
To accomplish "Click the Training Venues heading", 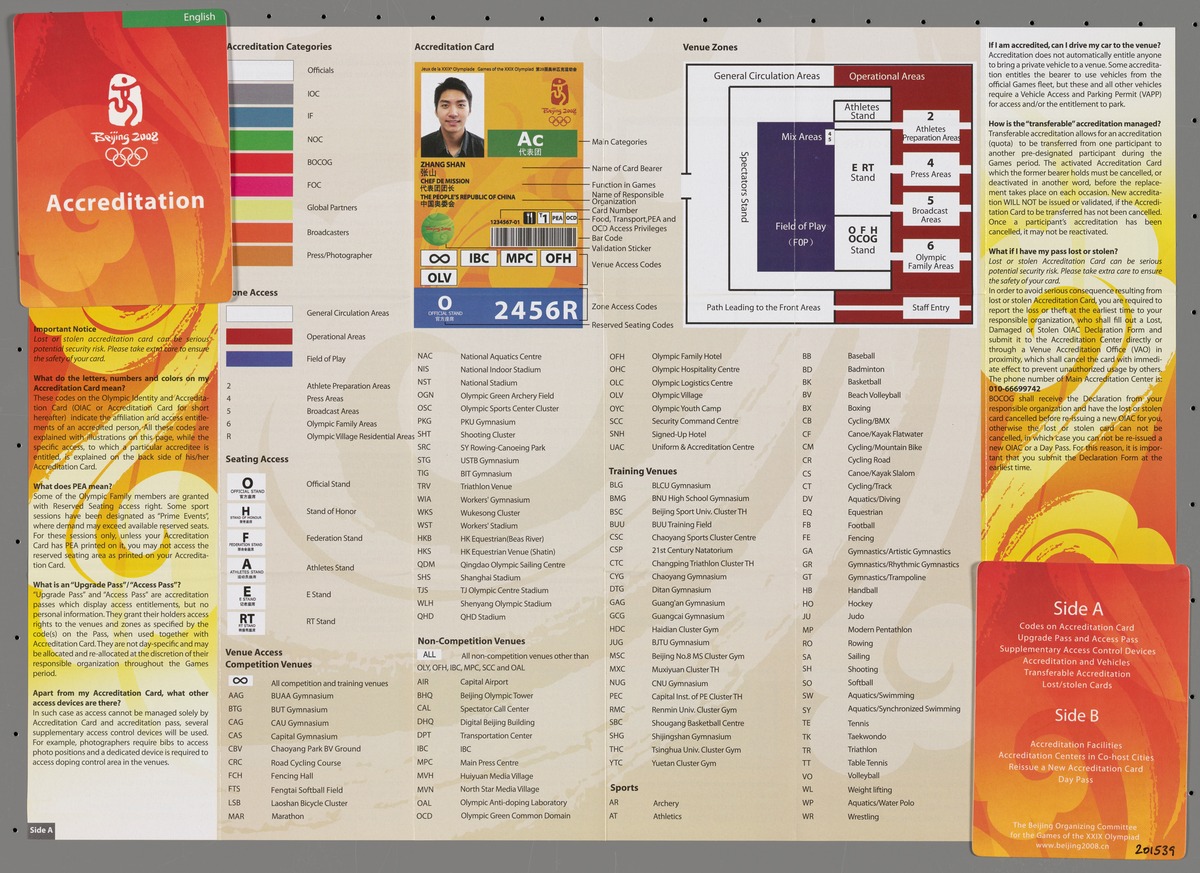I will (643, 471).
